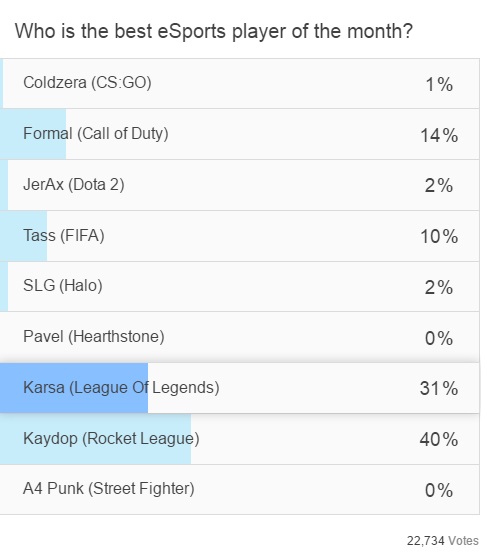Select the SLG (Halo) answer row
This screenshot has width=489, height=555.
point(240,287)
